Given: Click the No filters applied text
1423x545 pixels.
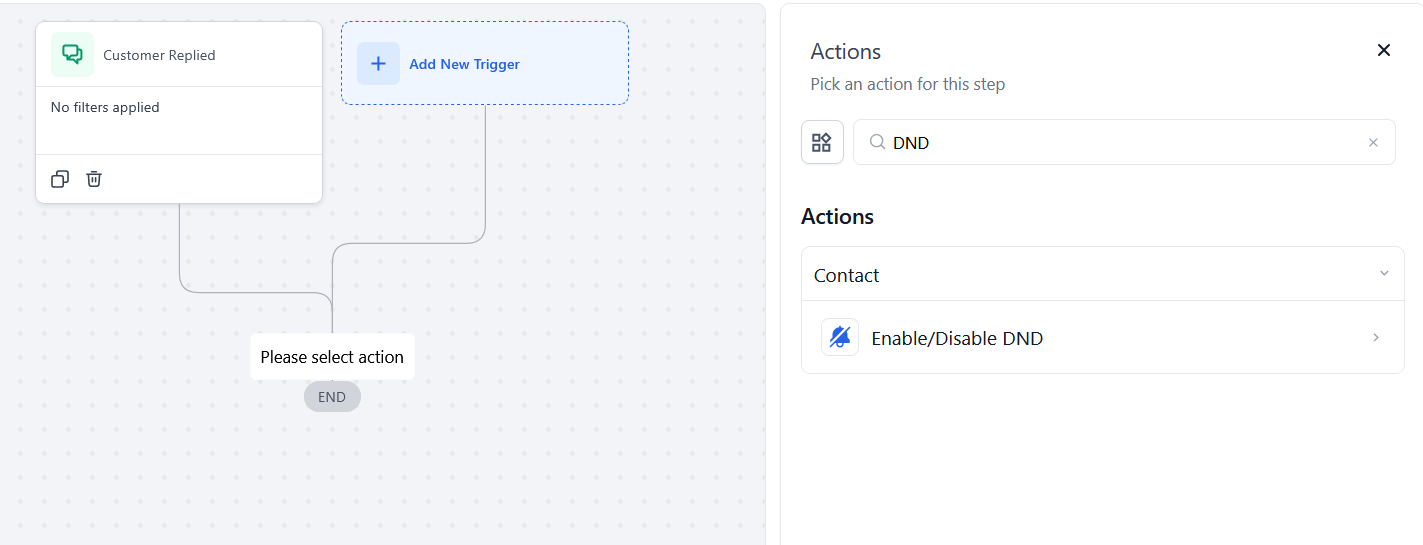Looking at the screenshot, I should tap(105, 107).
